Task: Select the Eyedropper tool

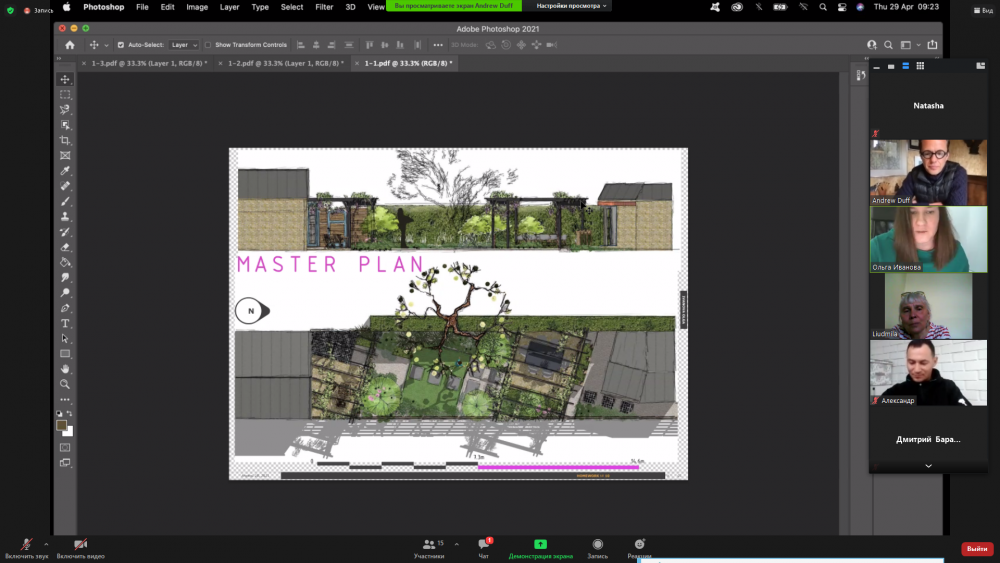Action: tap(65, 171)
